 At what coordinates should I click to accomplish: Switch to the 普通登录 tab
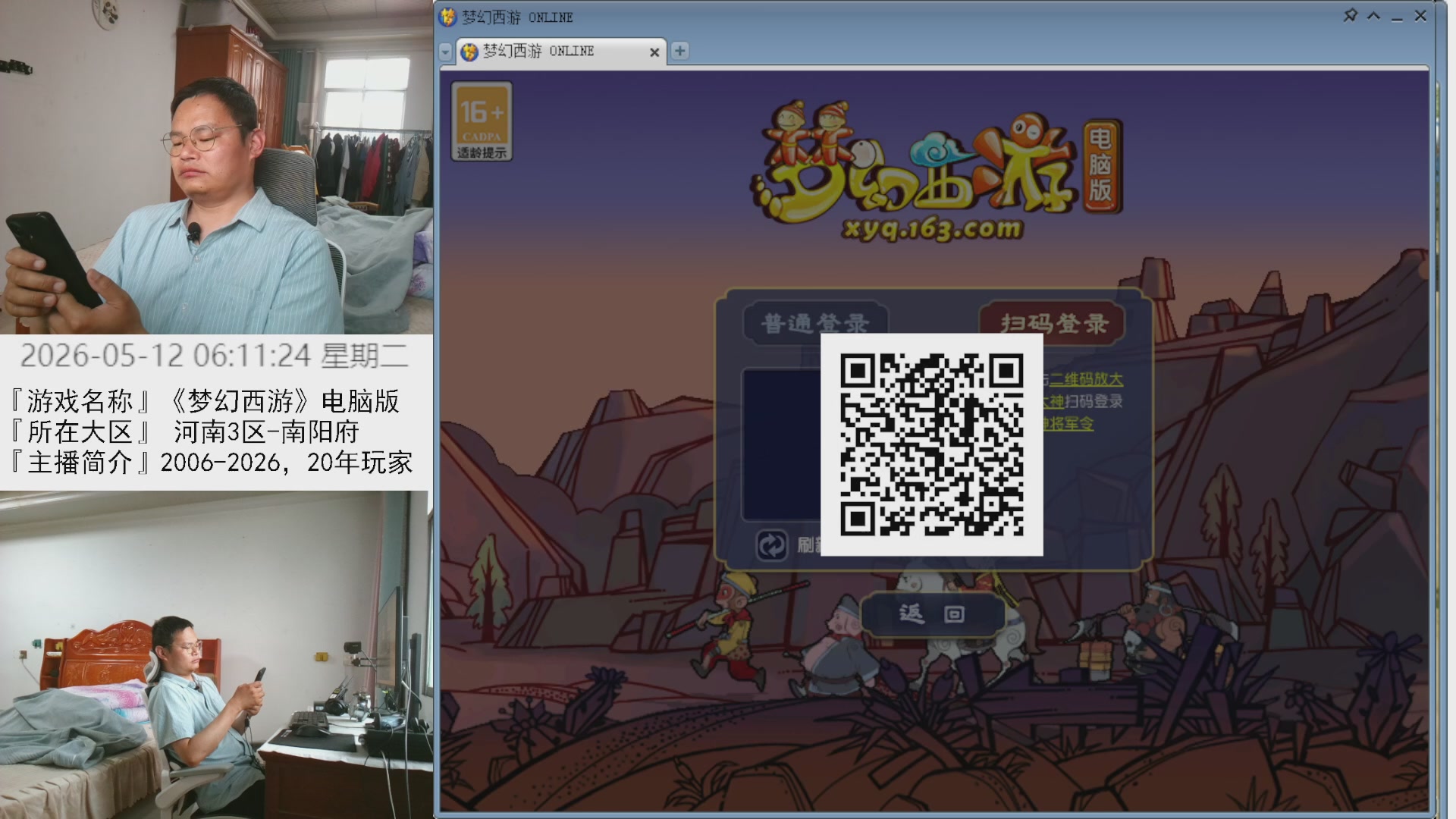tap(815, 324)
